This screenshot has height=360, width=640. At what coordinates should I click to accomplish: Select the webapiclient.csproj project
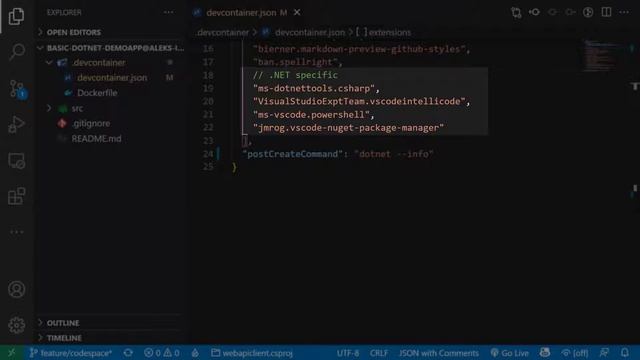(x=252, y=353)
